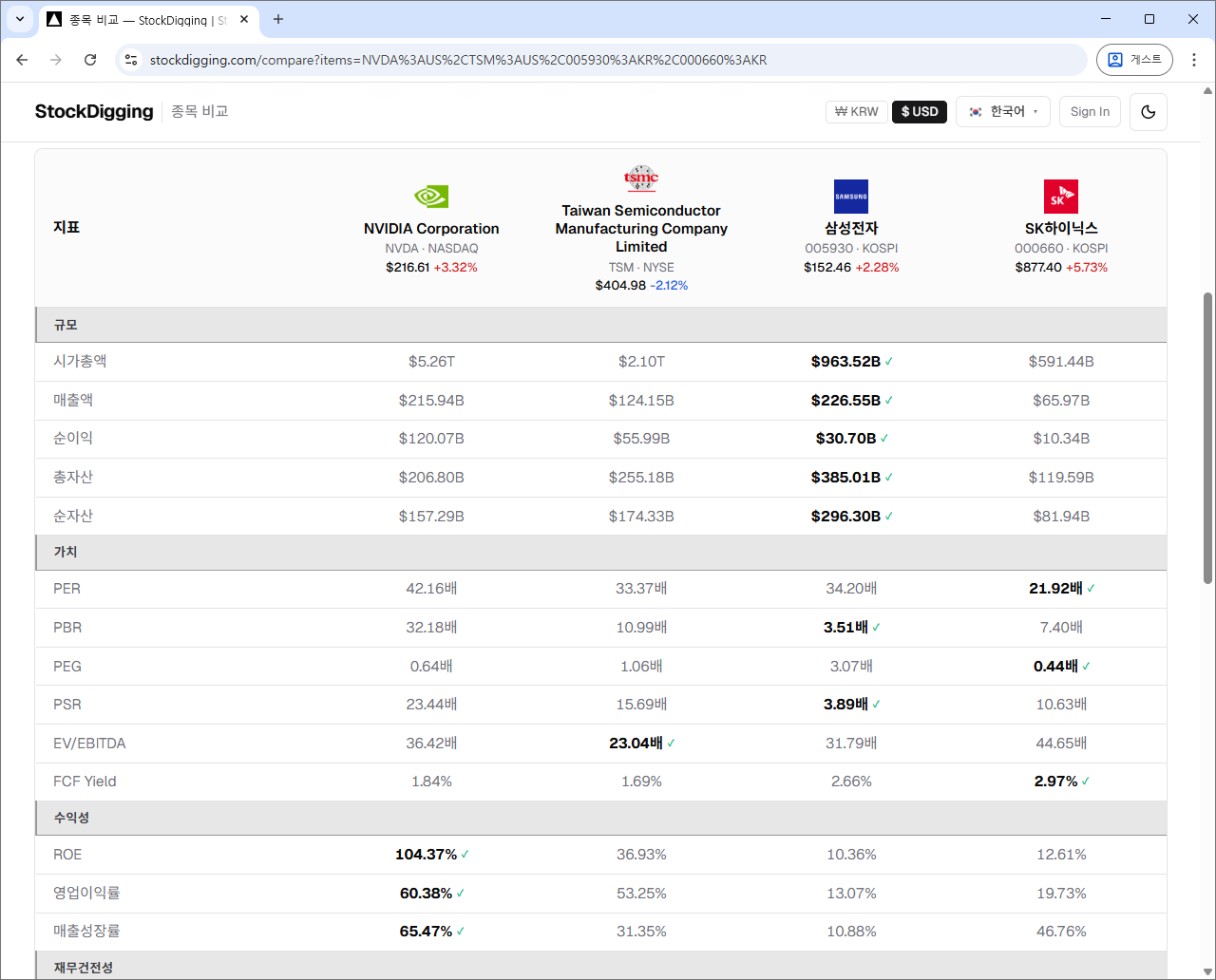Screen dimensions: 1216x980
Task: Open the NVIDIA Corporation stock name
Action: coord(431,229)
